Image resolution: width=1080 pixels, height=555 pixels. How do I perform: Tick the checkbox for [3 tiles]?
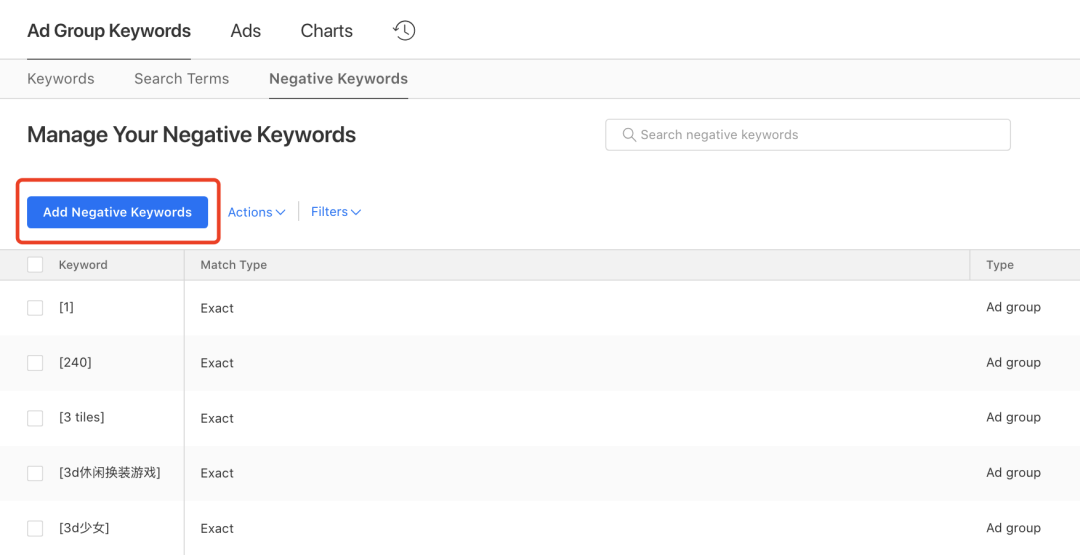35,418
